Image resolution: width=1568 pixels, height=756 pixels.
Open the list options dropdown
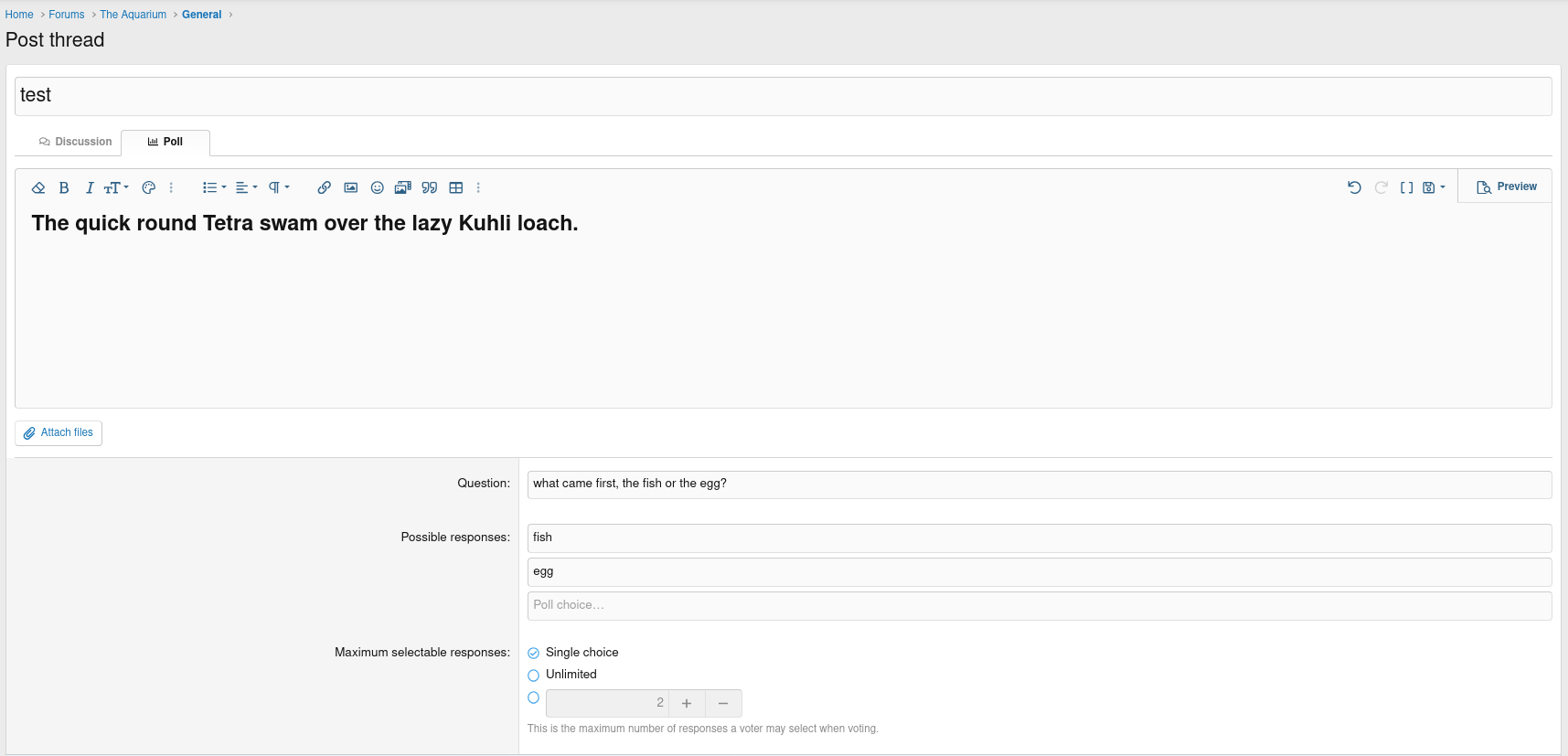214,187
